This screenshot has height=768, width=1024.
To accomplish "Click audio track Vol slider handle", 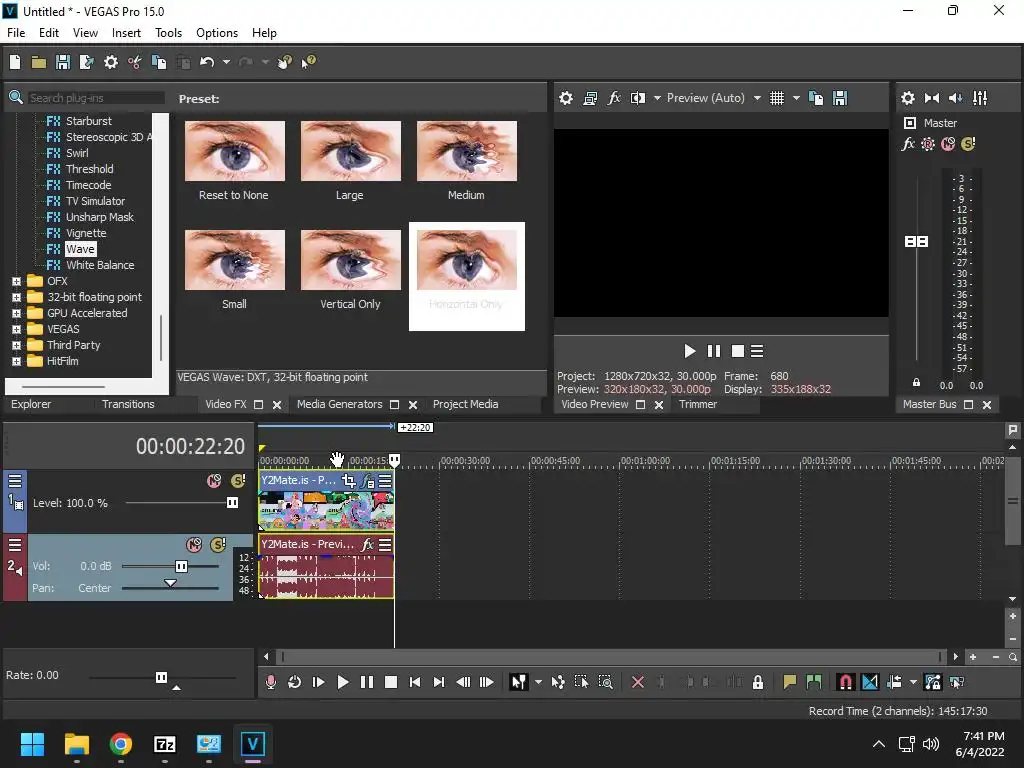I will [181, 566].
